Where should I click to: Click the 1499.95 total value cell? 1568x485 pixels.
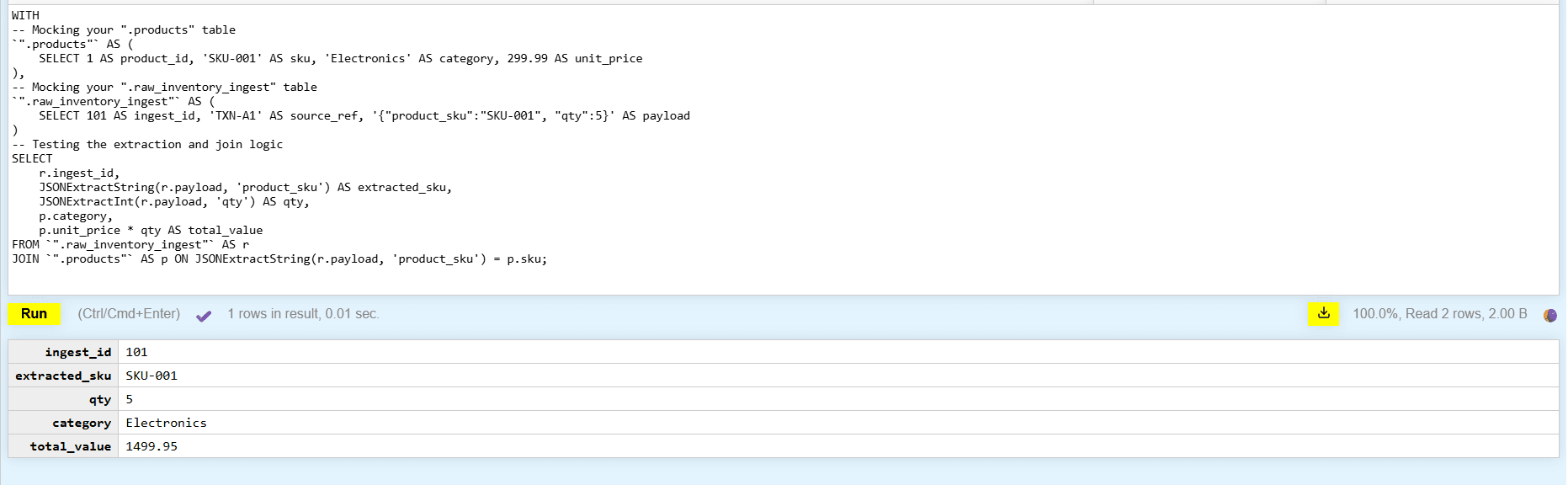click(151, 446)
